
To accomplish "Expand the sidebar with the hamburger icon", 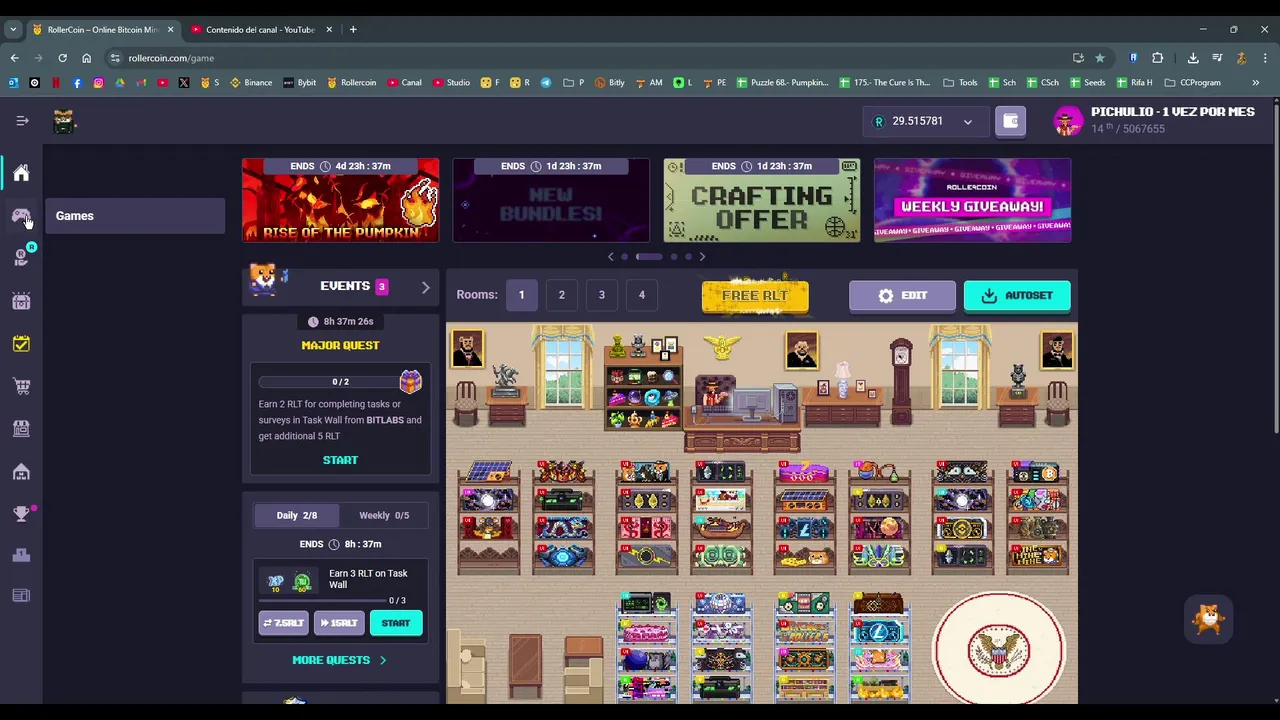I will (22, 121).
